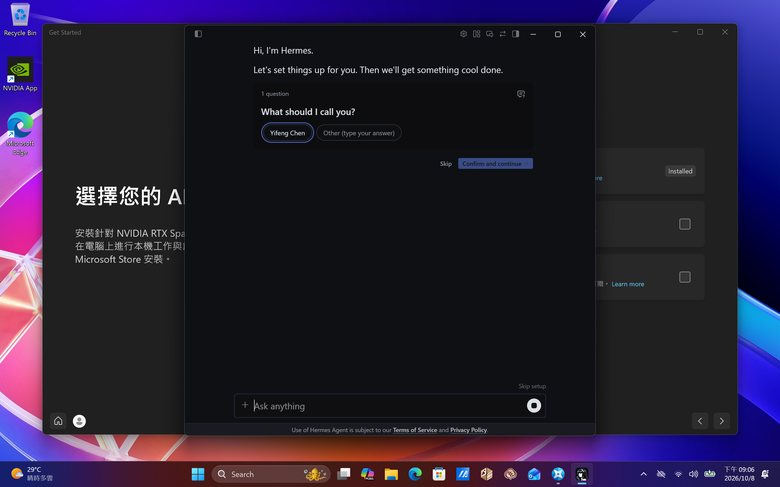780x487 pixels.
Task: Click the feedback icon on the question card
Action: click(521, 94)
